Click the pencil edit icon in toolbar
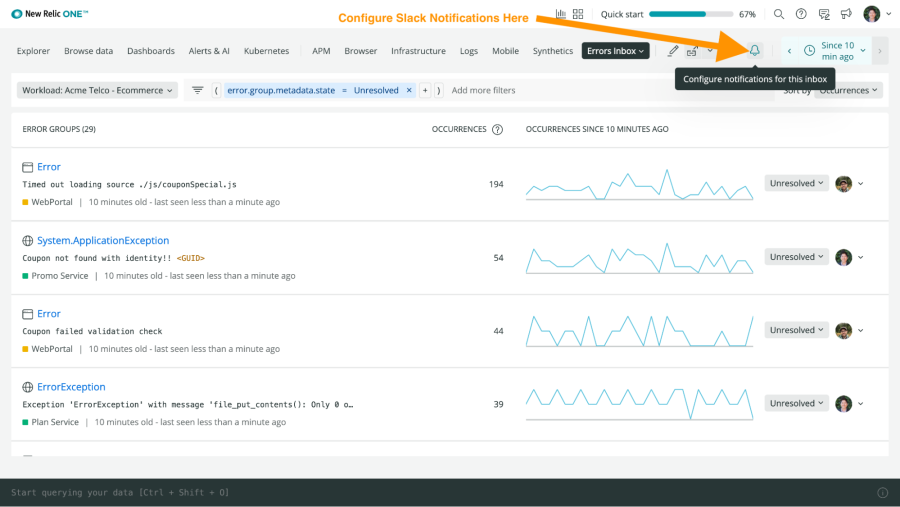Image resolution: width=900 pixels, height=507 pixels. [673, 51]
